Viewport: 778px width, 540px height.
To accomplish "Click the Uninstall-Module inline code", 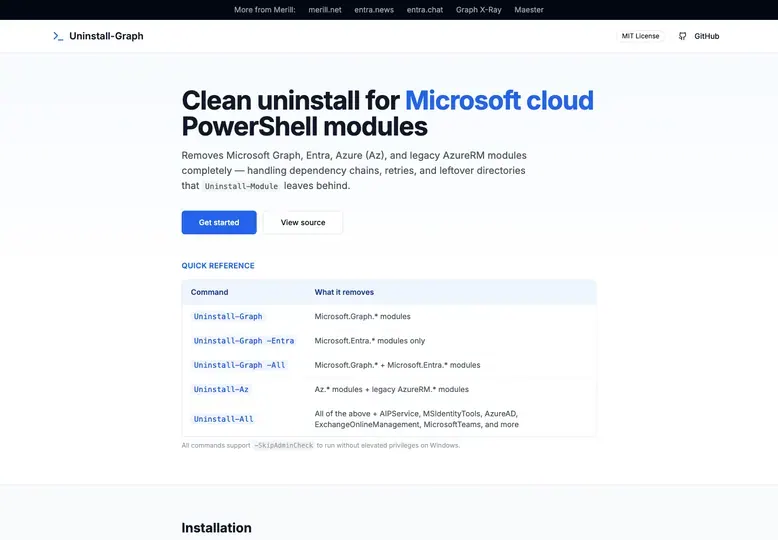I will pos(241,186).
